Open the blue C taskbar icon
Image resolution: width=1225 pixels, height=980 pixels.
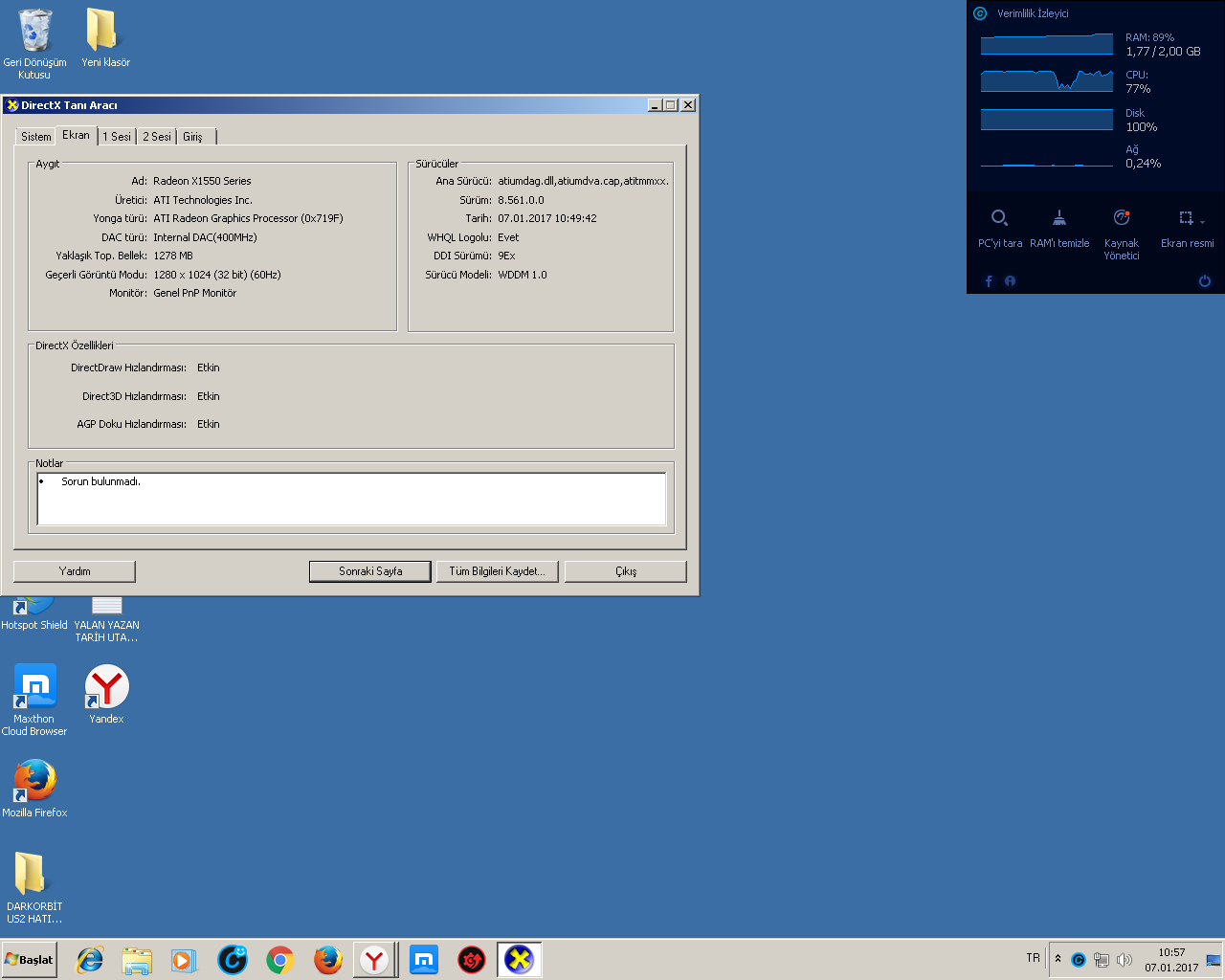[x=233, y=960]
